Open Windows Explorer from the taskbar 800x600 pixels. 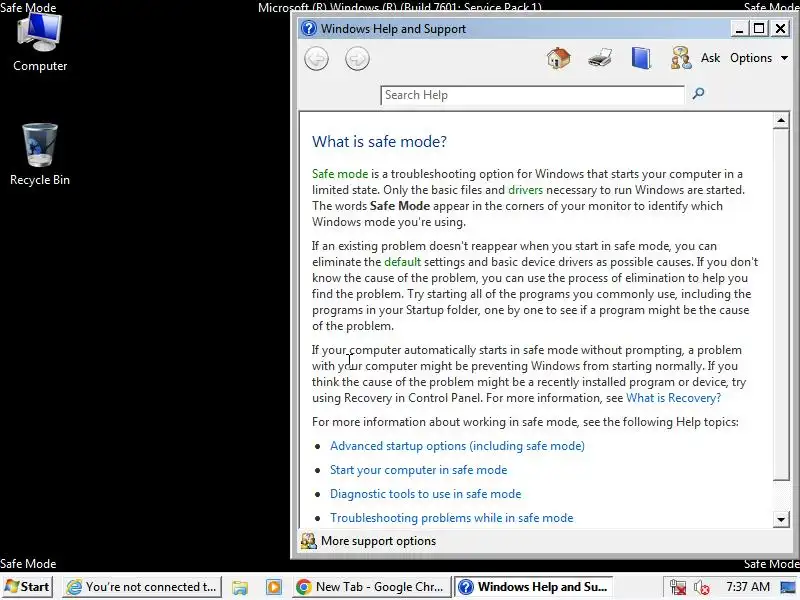(x=240, y=587)
